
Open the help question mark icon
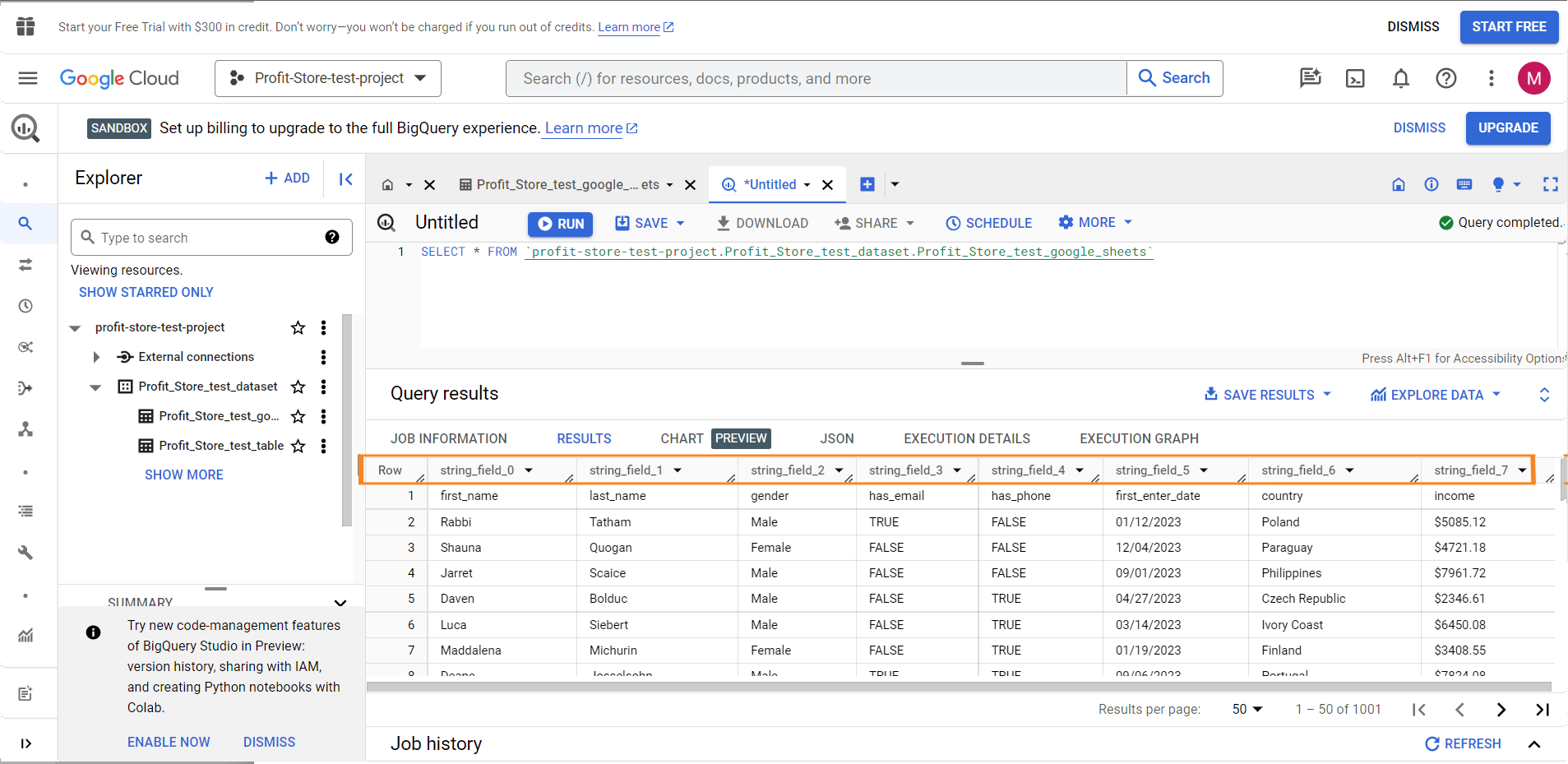pos(1446,78)
